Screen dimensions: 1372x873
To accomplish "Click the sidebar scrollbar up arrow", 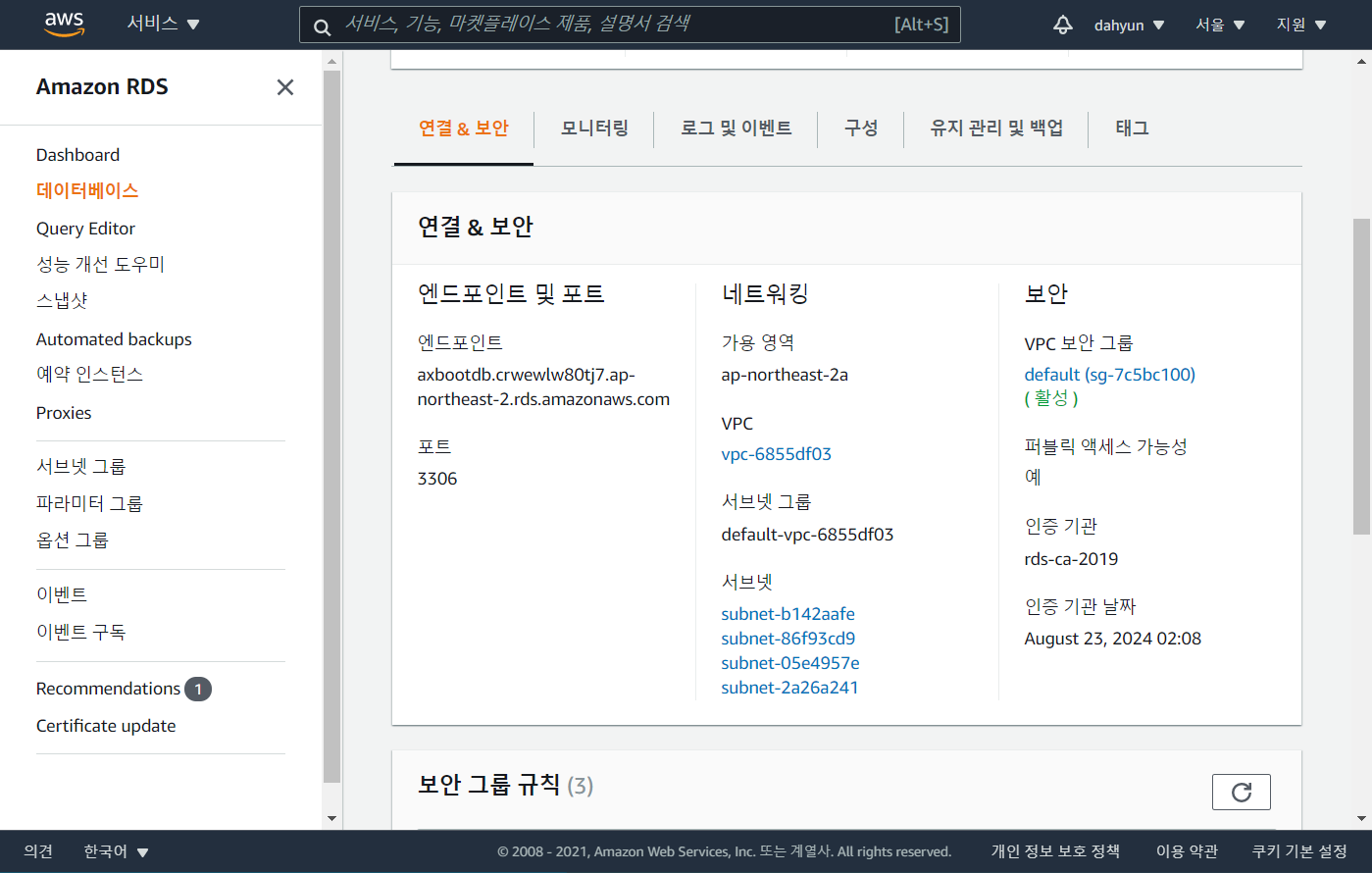I will point(331,61).
